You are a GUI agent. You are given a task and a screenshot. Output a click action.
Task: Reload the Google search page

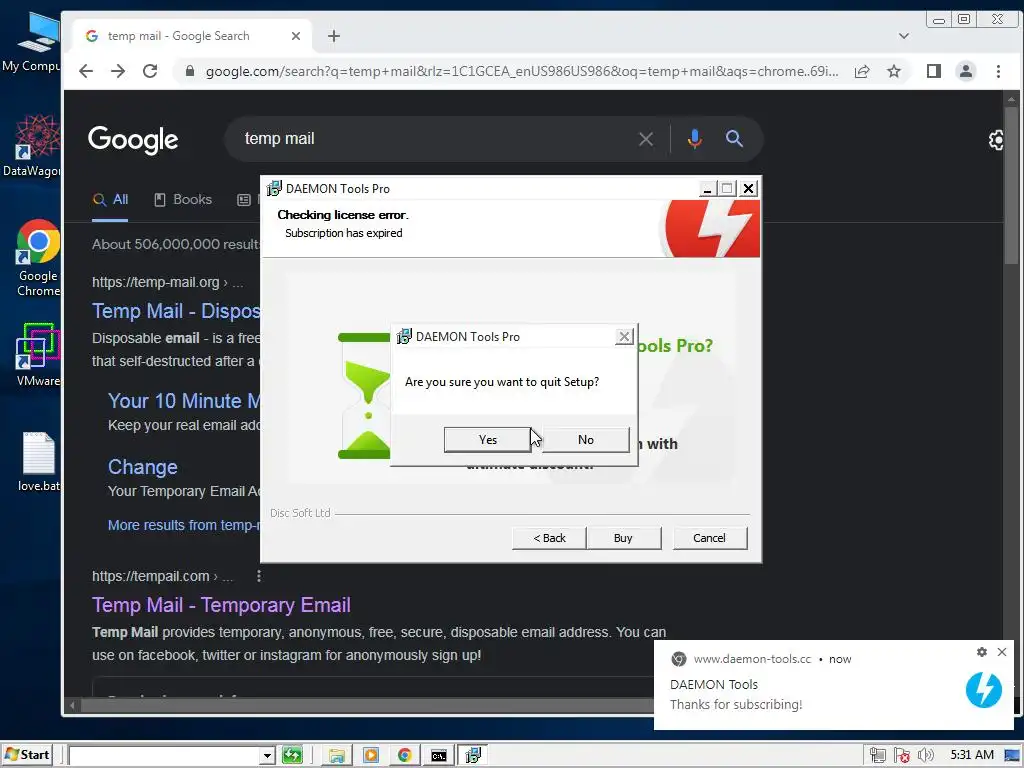[150, 71]
